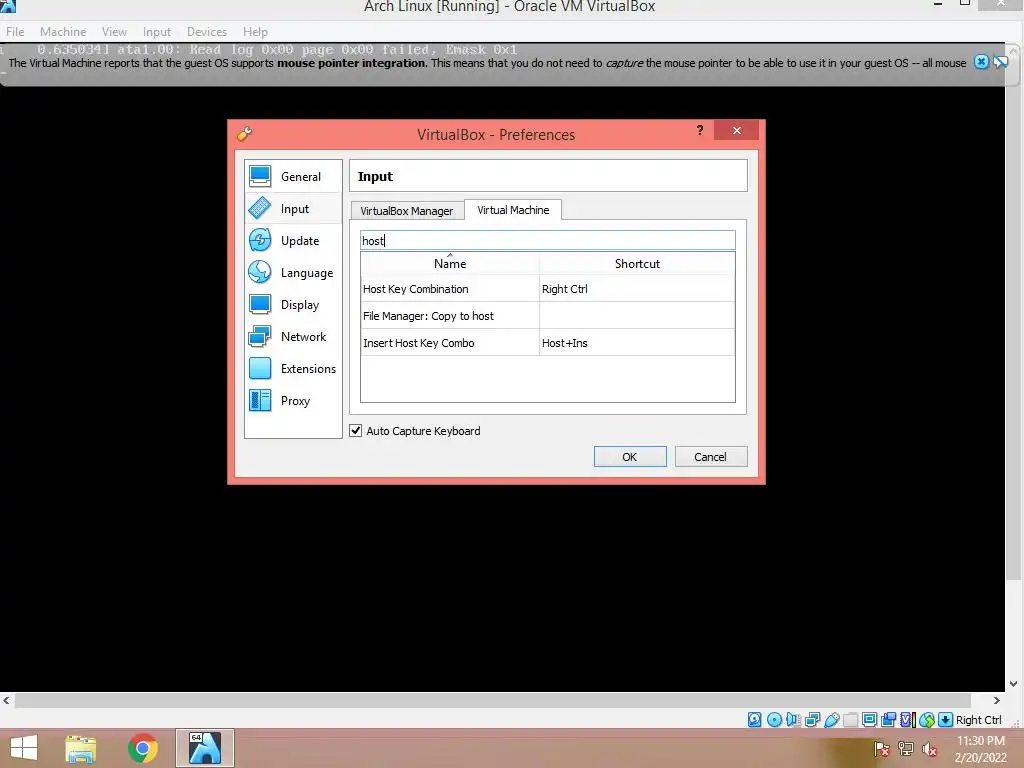Click the 'Host+Ins' shortcut cell
Screen dimensions: 1024x768
637,343
